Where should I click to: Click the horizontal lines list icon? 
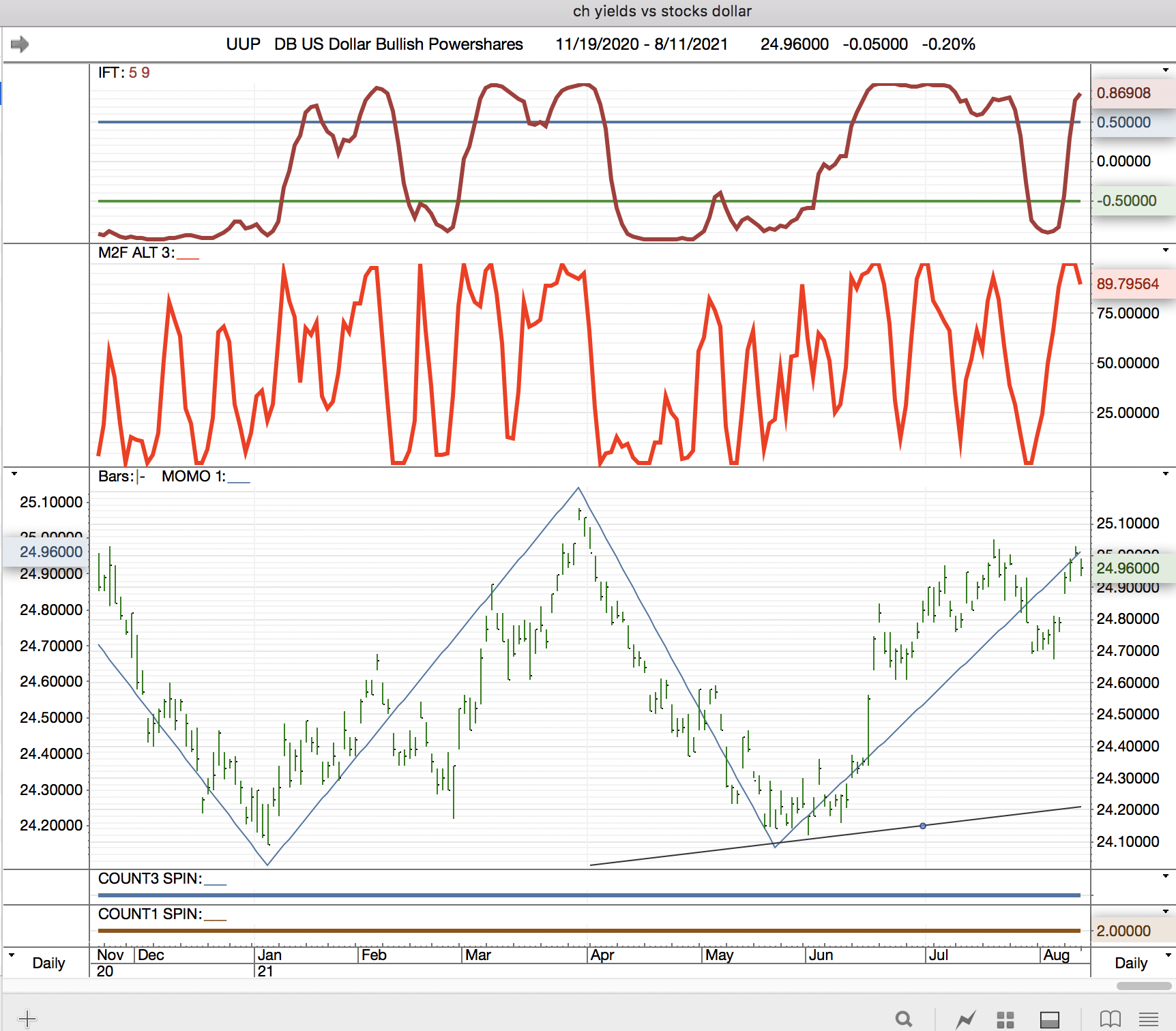(x=1149, y=1019)
